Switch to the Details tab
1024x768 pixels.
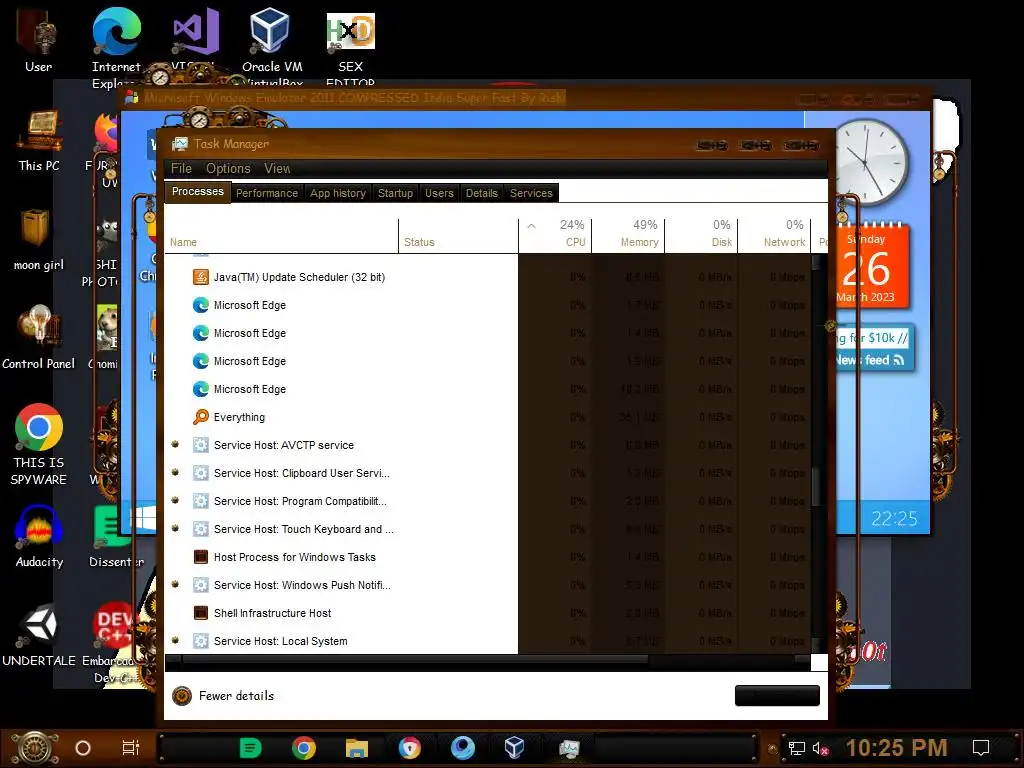tap(481, 193)
